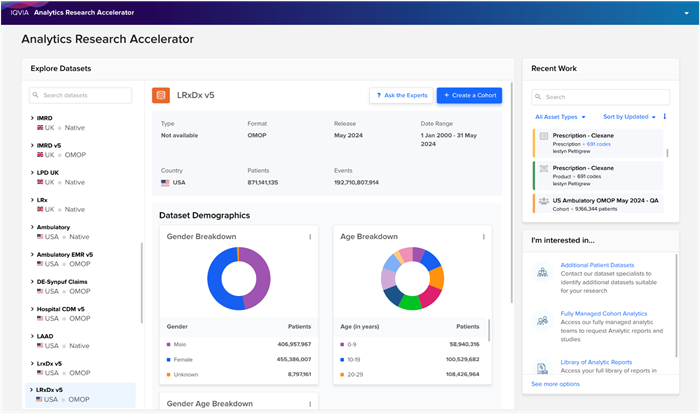700x414 pixels.
Task: Open Age Breakdown chart options menu
Action: pyautogui.click(x=483, y=237)
